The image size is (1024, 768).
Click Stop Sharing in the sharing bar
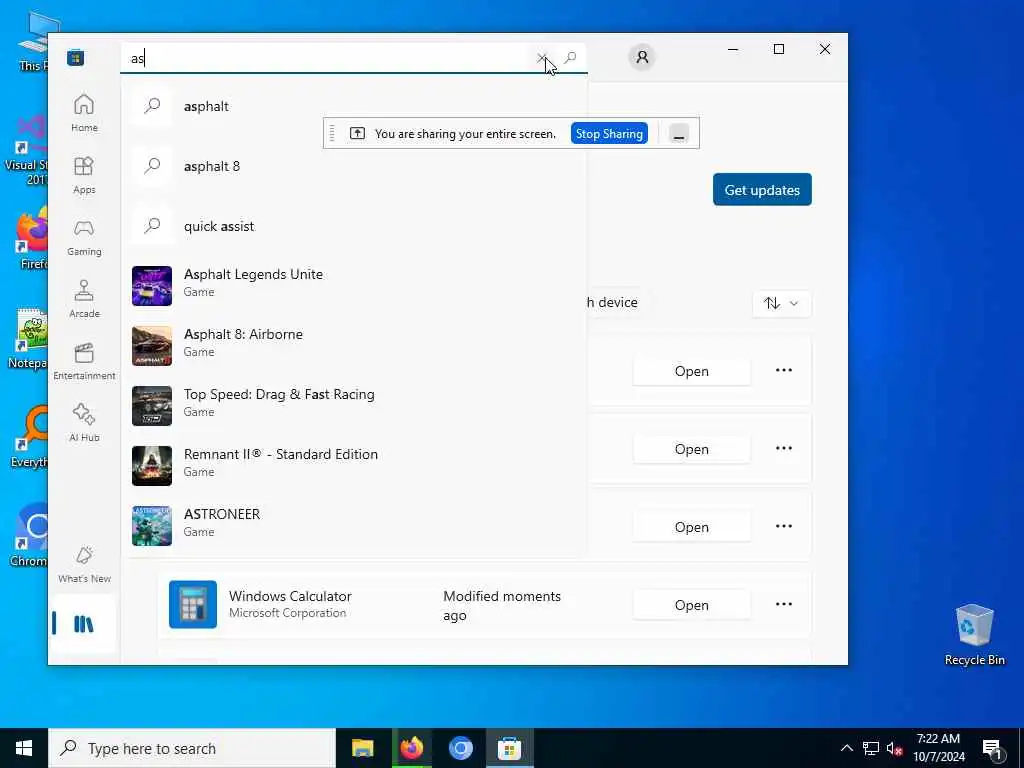[609, 133]
